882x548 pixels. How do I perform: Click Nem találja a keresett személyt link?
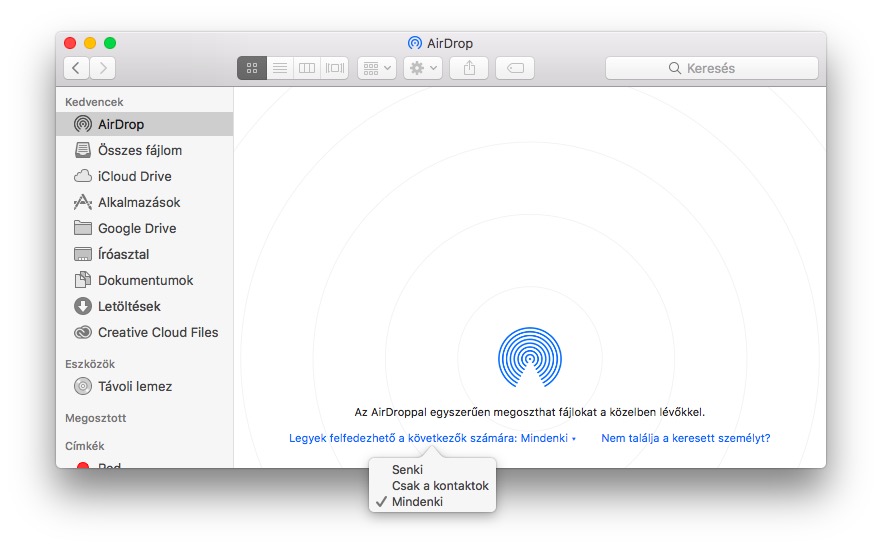685,438
